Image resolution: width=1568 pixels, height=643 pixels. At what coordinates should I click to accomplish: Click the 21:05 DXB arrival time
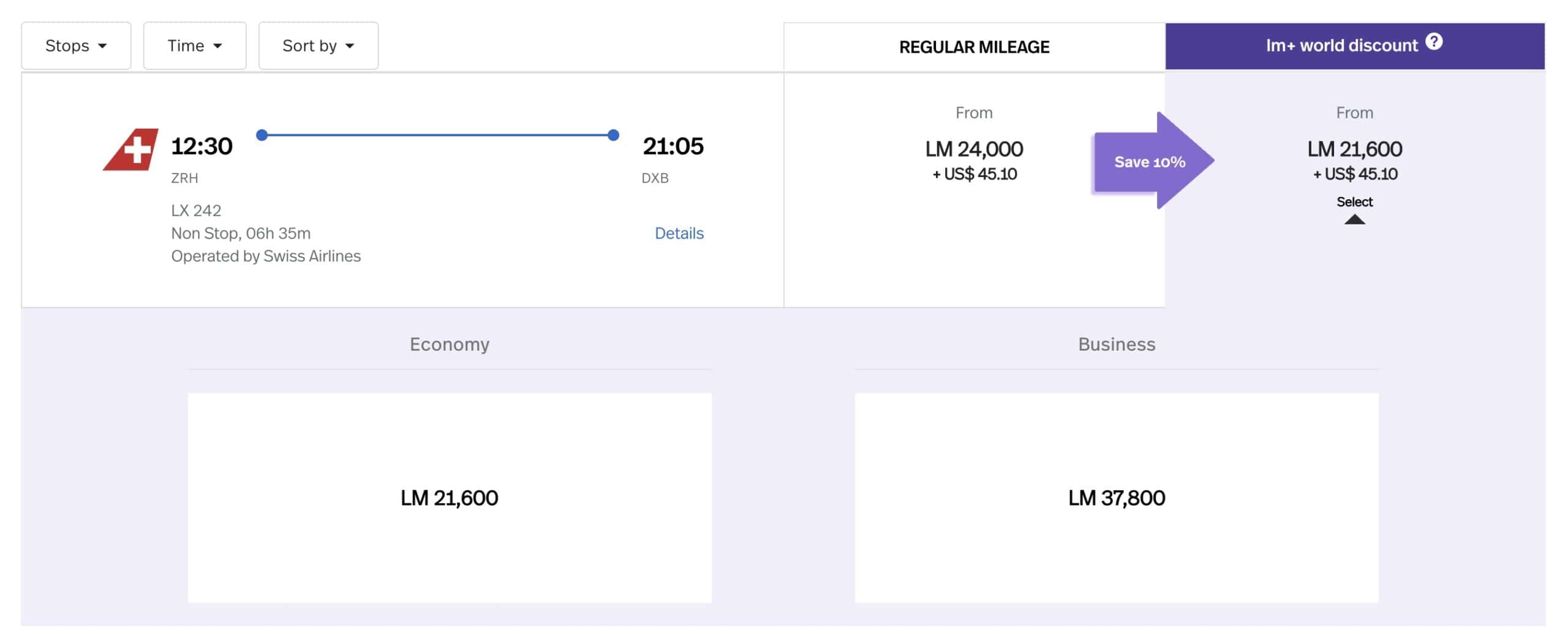[x=673, y=146]
